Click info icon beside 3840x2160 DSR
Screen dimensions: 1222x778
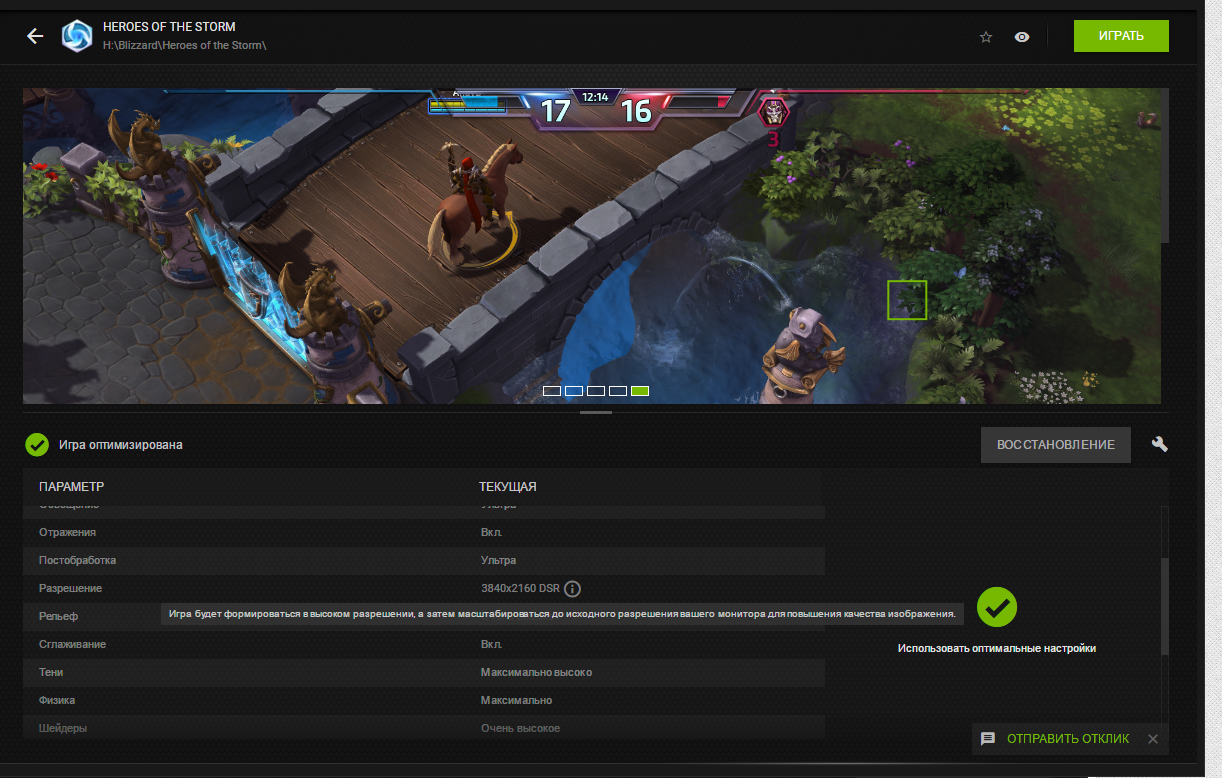click(x=573, y=589)
